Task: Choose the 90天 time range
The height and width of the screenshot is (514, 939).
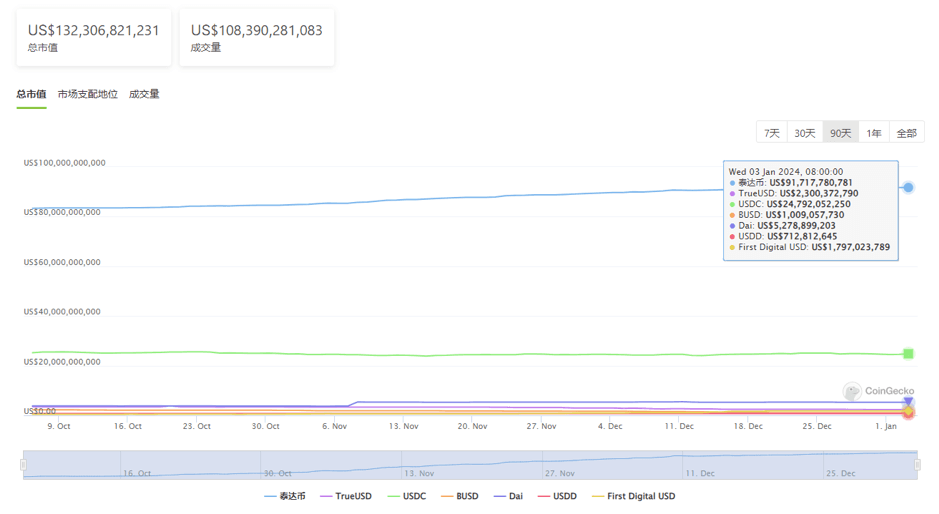Action: point(841,133)
